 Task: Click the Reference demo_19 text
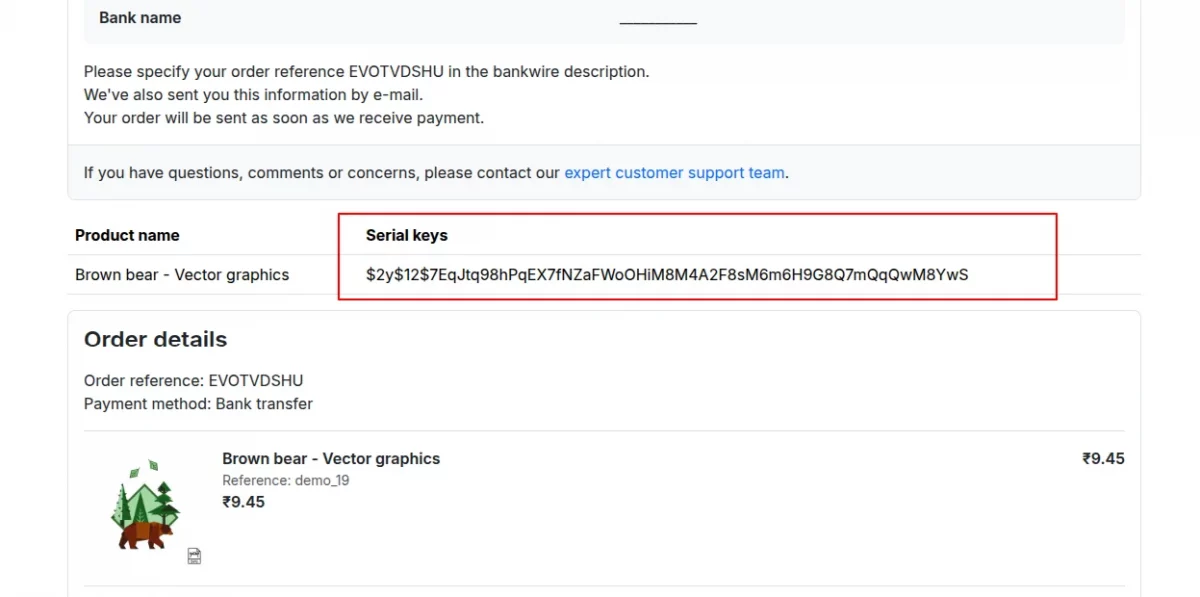pyautogui.click(x=285, y=480)
